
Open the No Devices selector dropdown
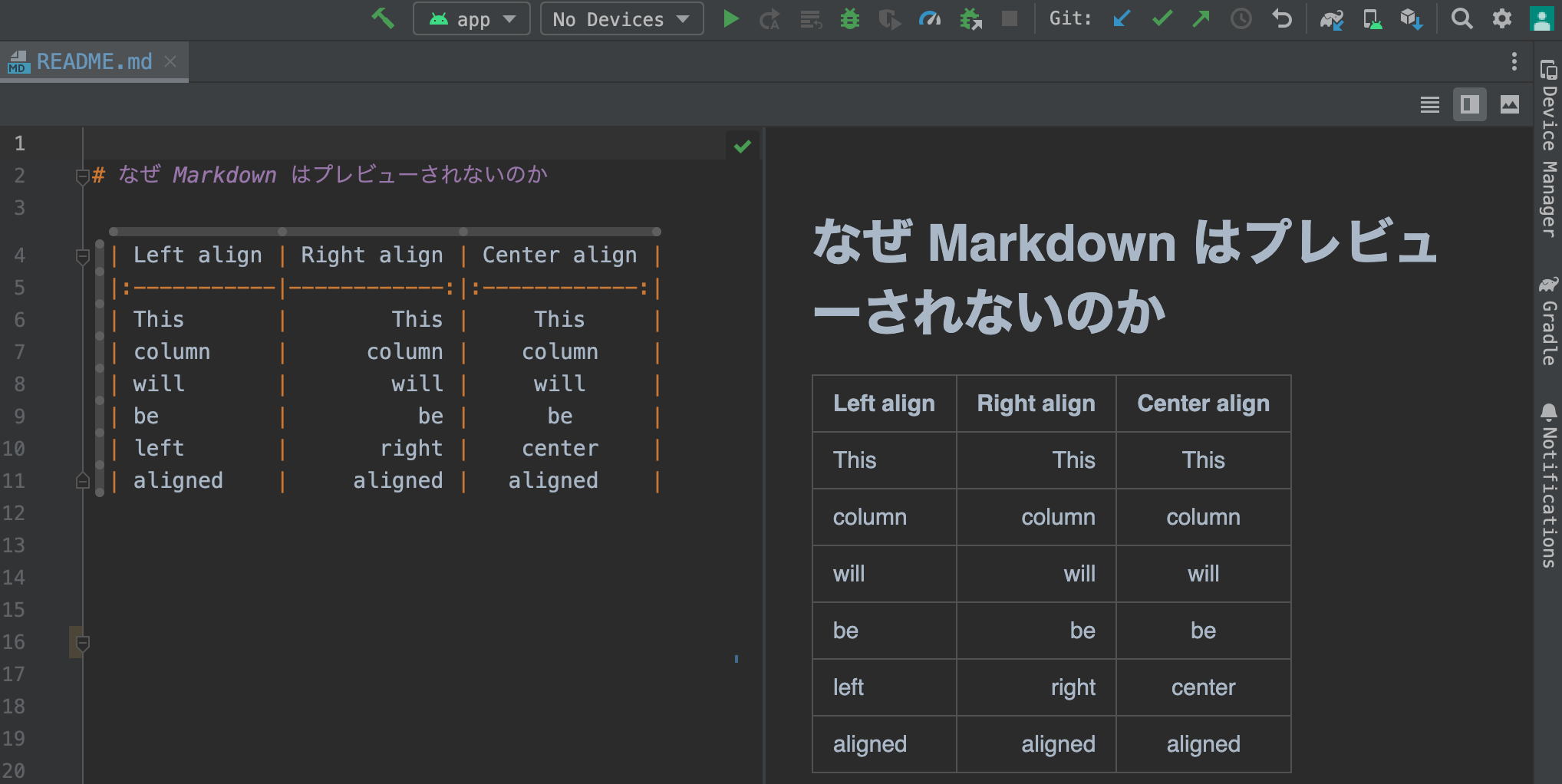(621, 18)
